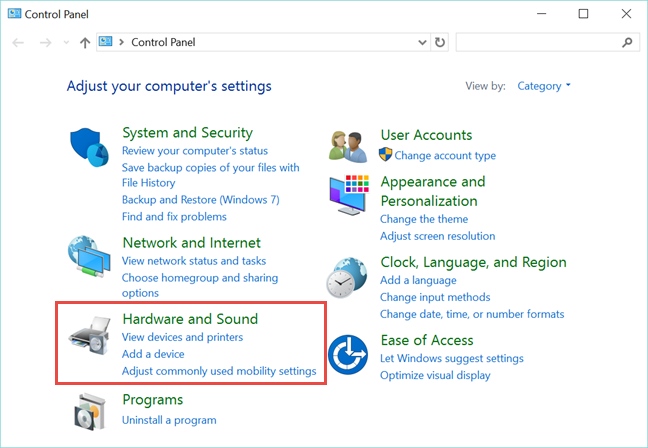Go up one level with Up arrow
648x448 pixels.
point(85,43)
